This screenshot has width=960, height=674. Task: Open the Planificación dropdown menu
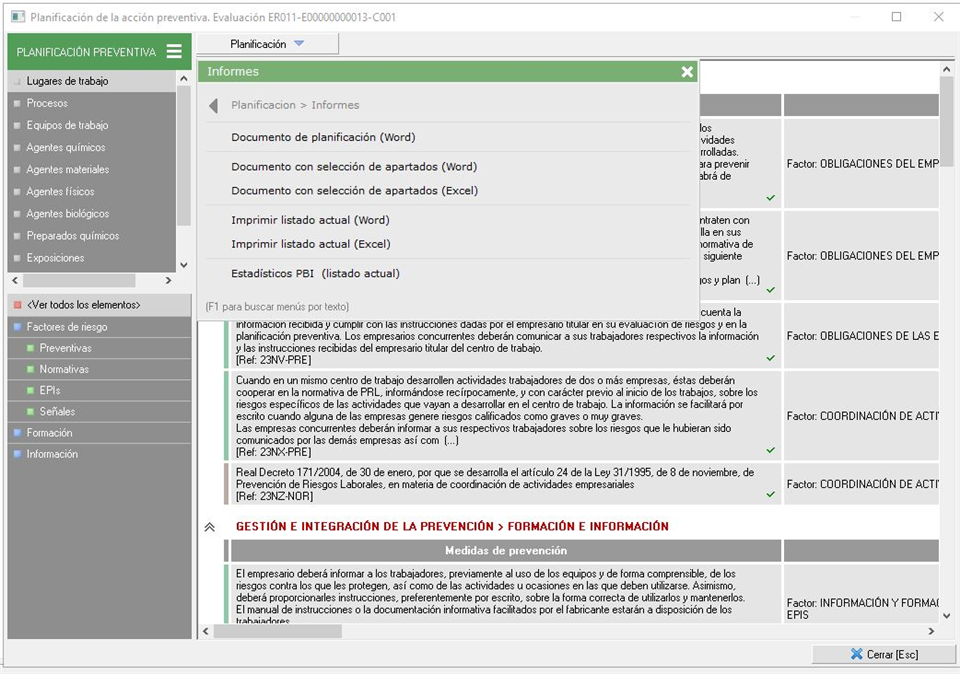(x=267, y=44)
